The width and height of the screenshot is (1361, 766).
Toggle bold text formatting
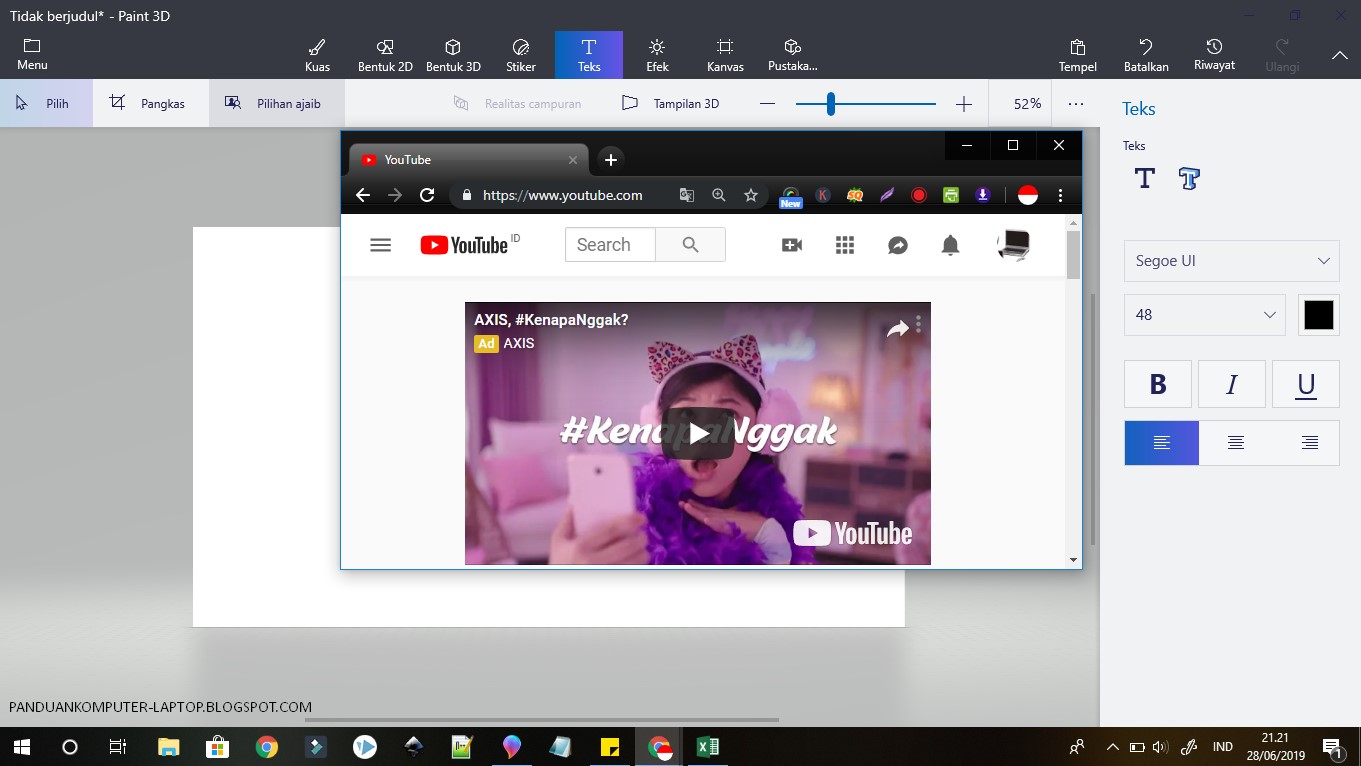coord(1157,383)
